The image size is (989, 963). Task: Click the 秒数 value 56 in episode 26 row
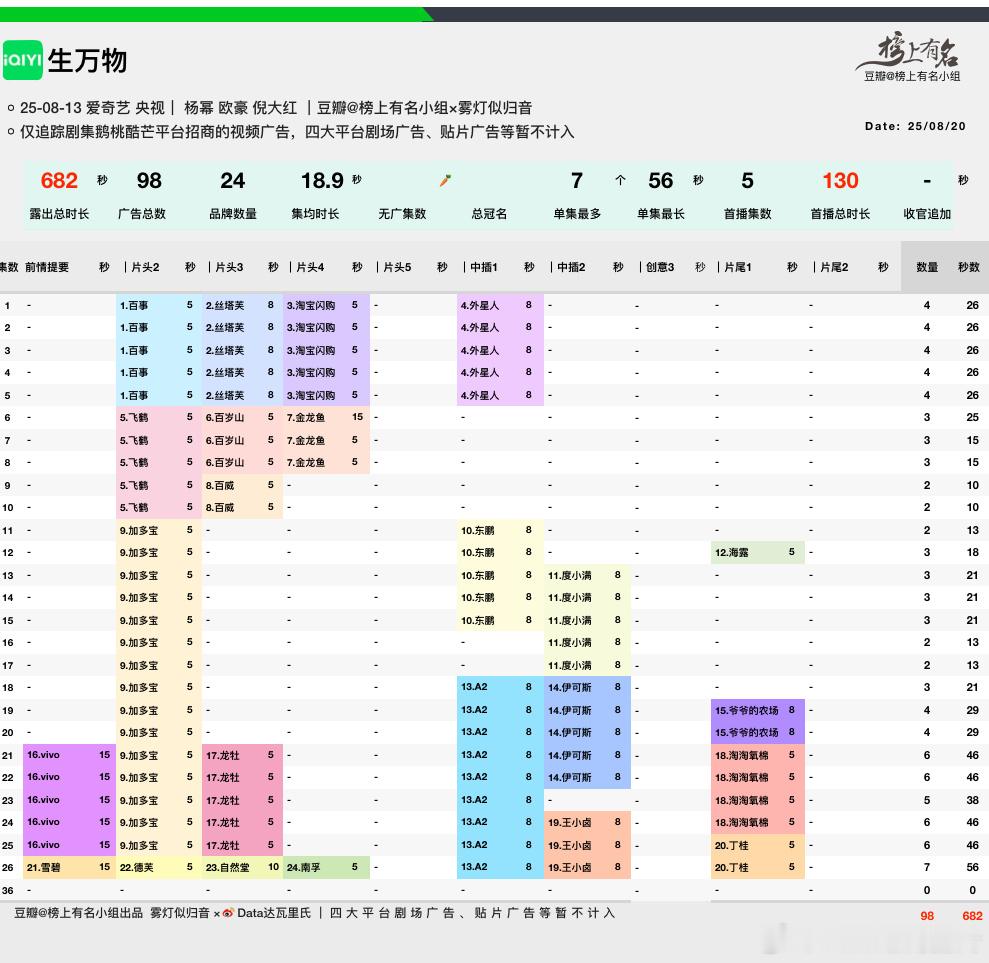tap(972, 867)
